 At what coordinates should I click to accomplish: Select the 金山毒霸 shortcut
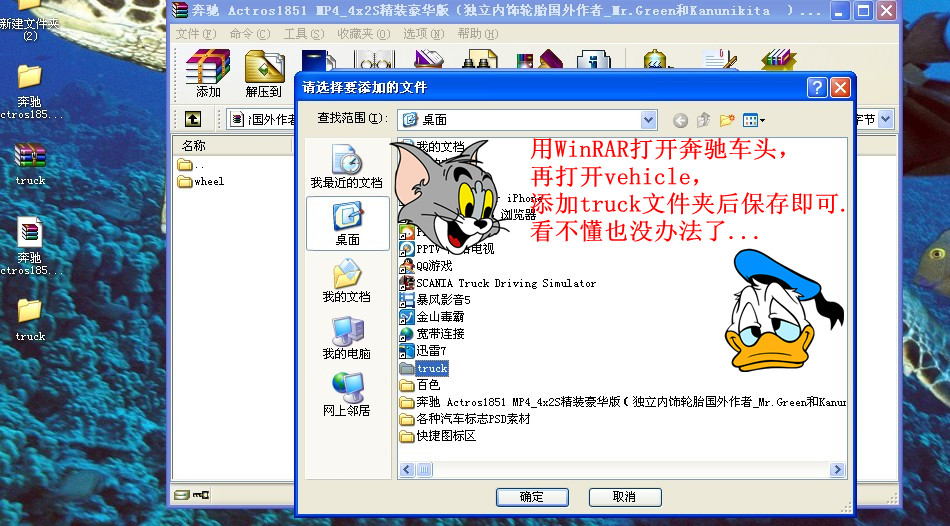[432, 317]
